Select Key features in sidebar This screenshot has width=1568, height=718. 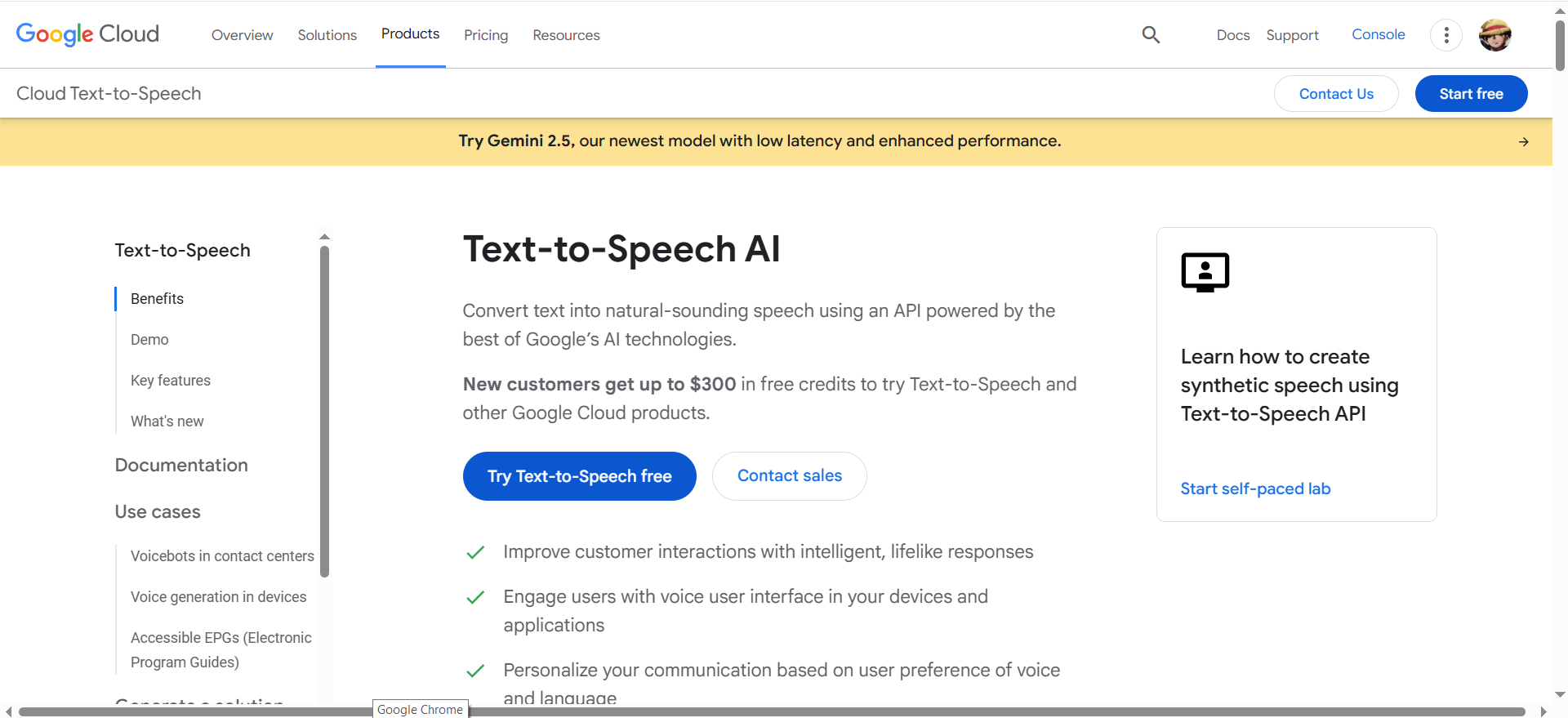(171, 381)
